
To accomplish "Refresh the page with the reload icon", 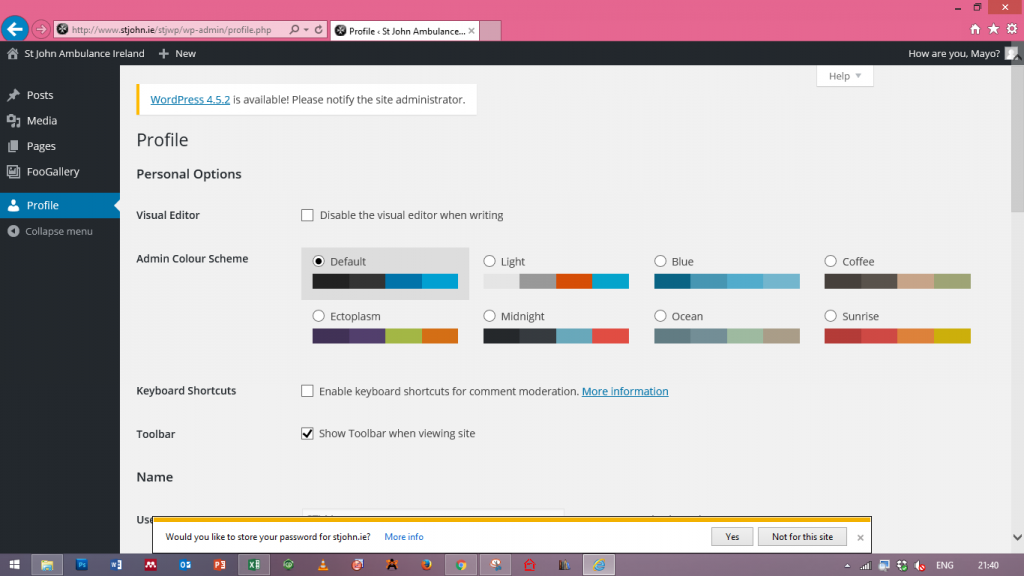I will [x=319, y=30].
